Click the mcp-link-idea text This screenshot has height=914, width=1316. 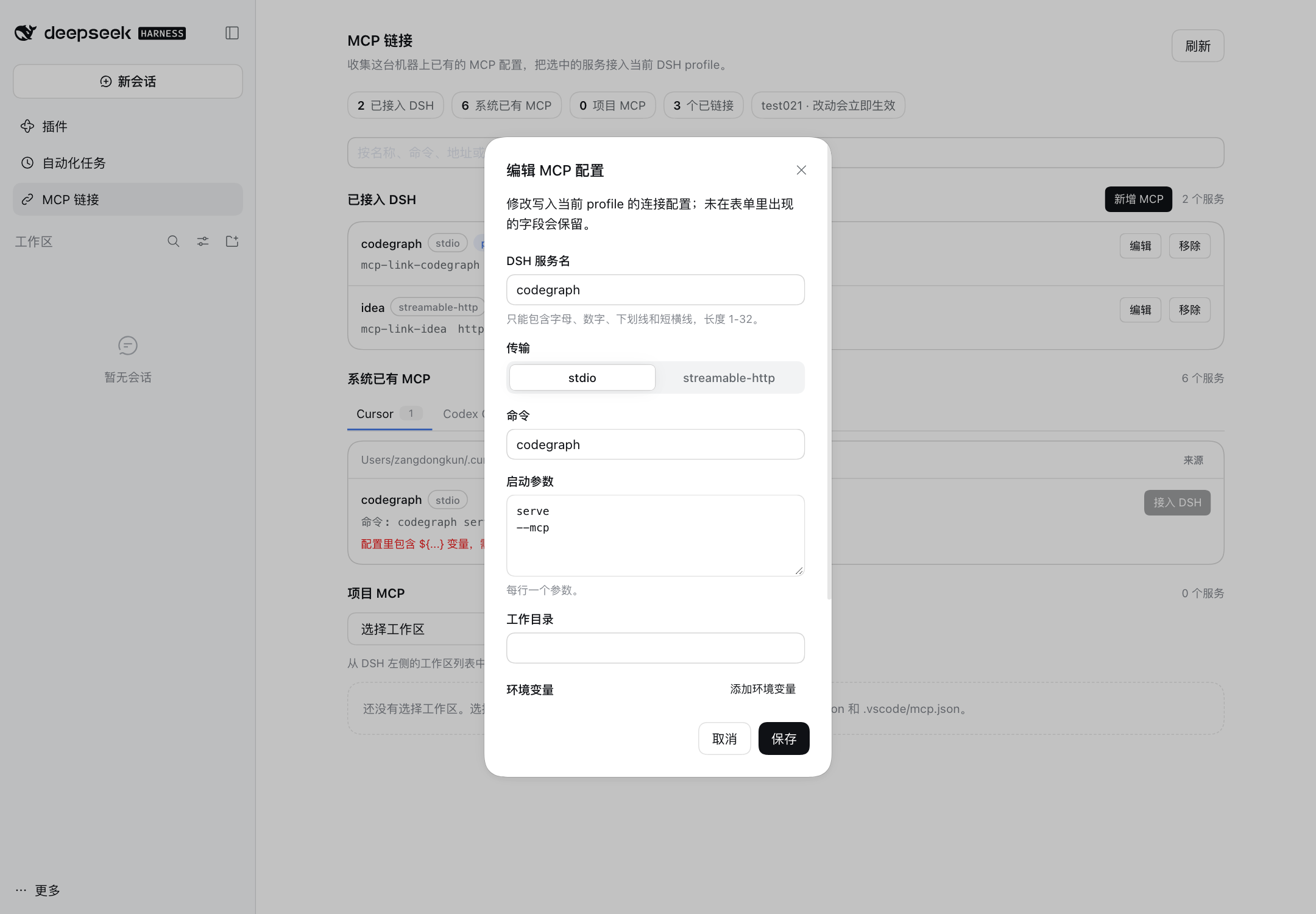point(403,328)
